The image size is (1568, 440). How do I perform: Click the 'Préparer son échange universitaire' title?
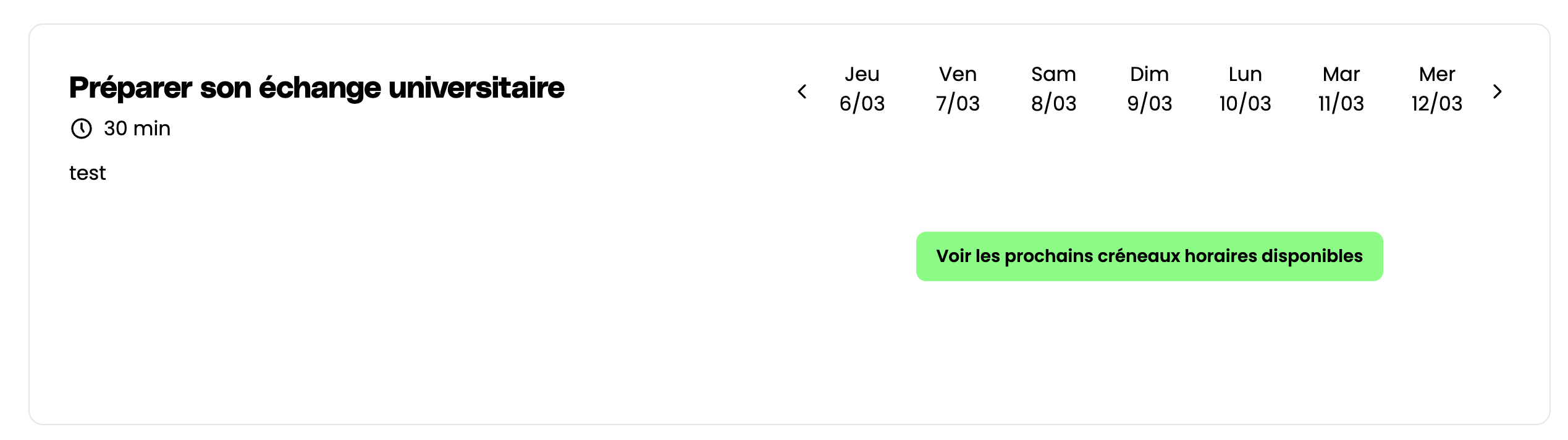[316, 88]
